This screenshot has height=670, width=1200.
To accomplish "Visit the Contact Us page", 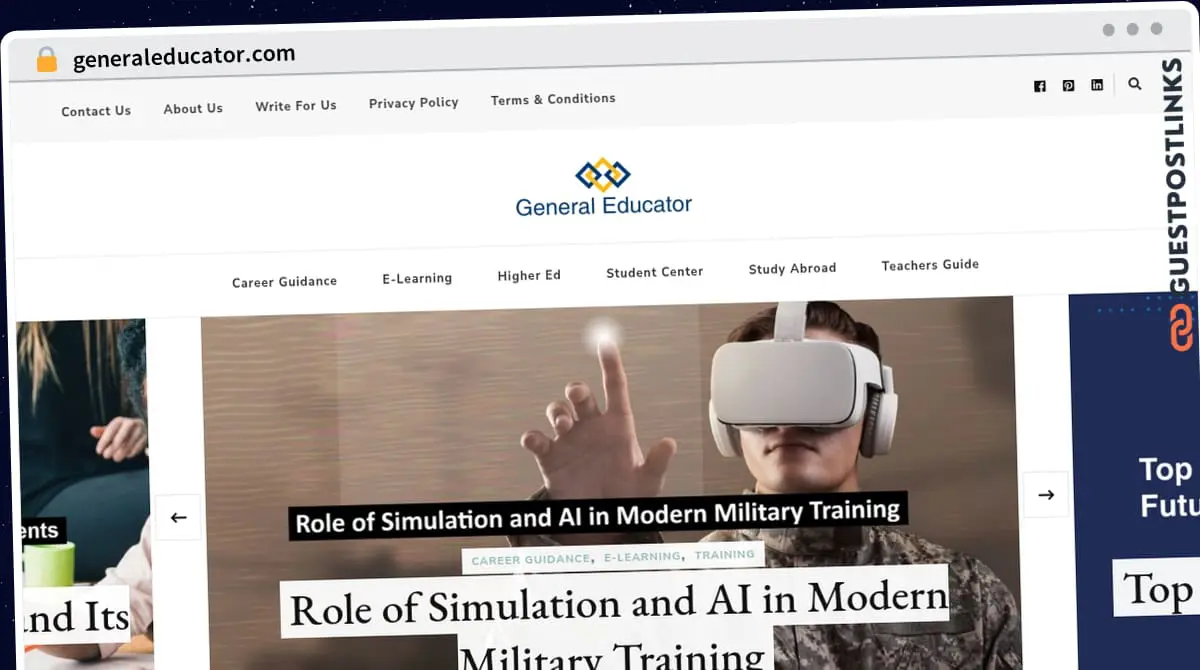I will click(96, 111).
